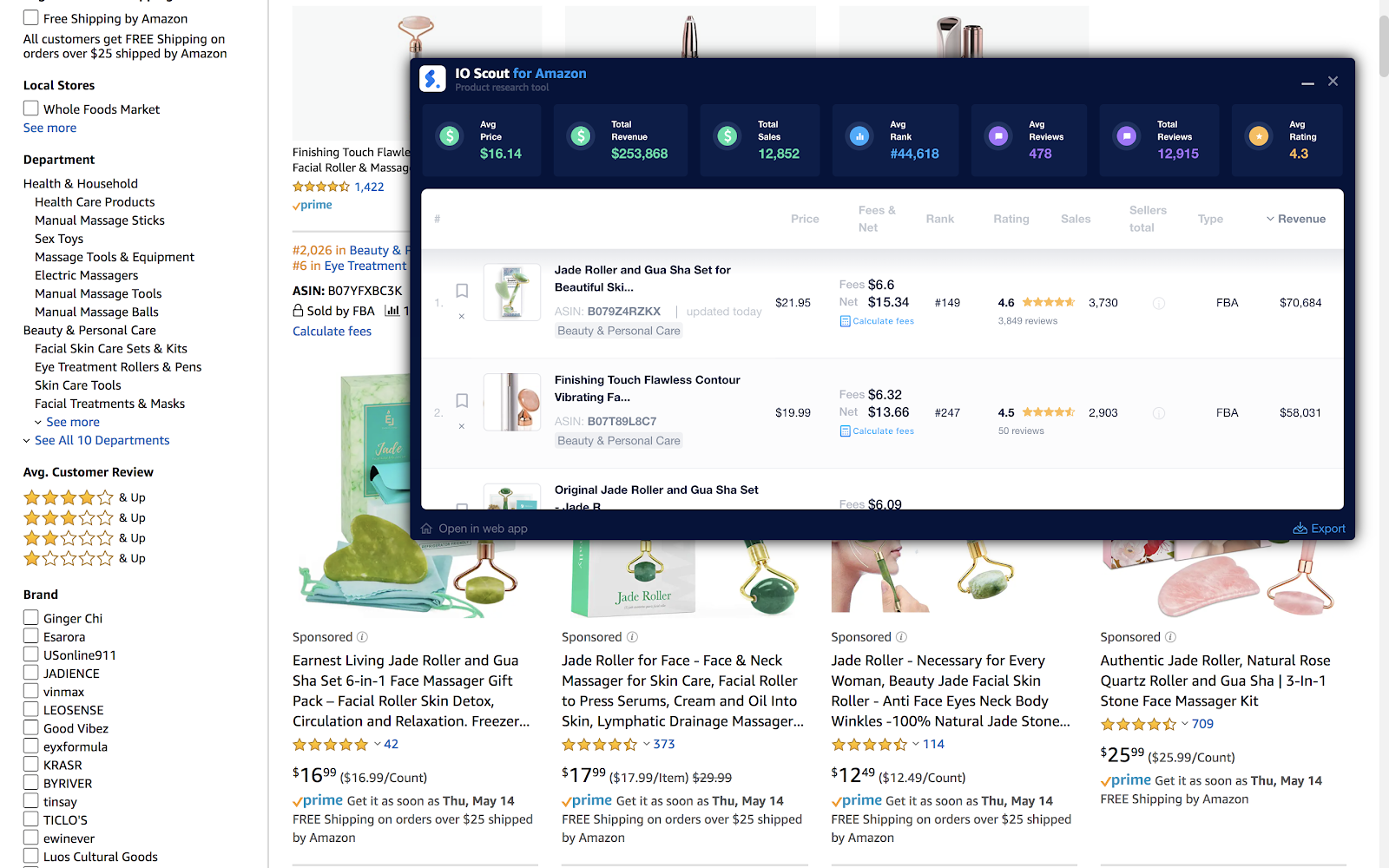Open the sellers info icon for the first product

pos(1159,303)
